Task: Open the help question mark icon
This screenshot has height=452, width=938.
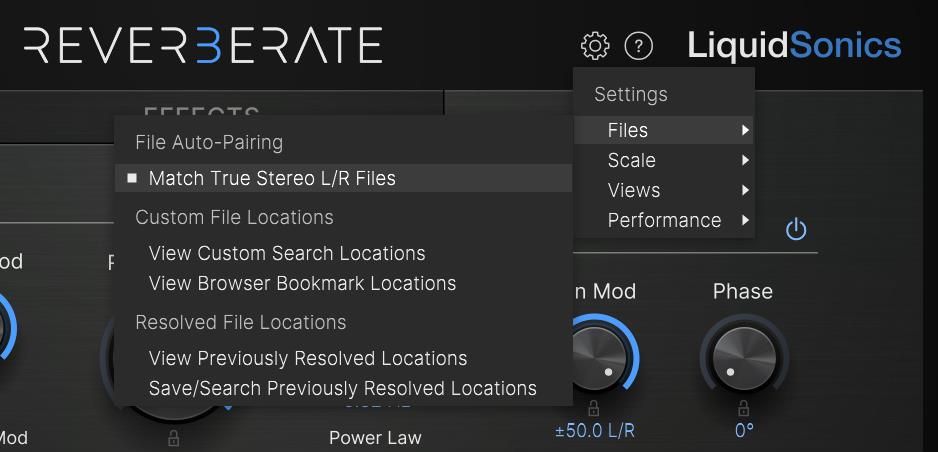Action: [x=638, y=46]
